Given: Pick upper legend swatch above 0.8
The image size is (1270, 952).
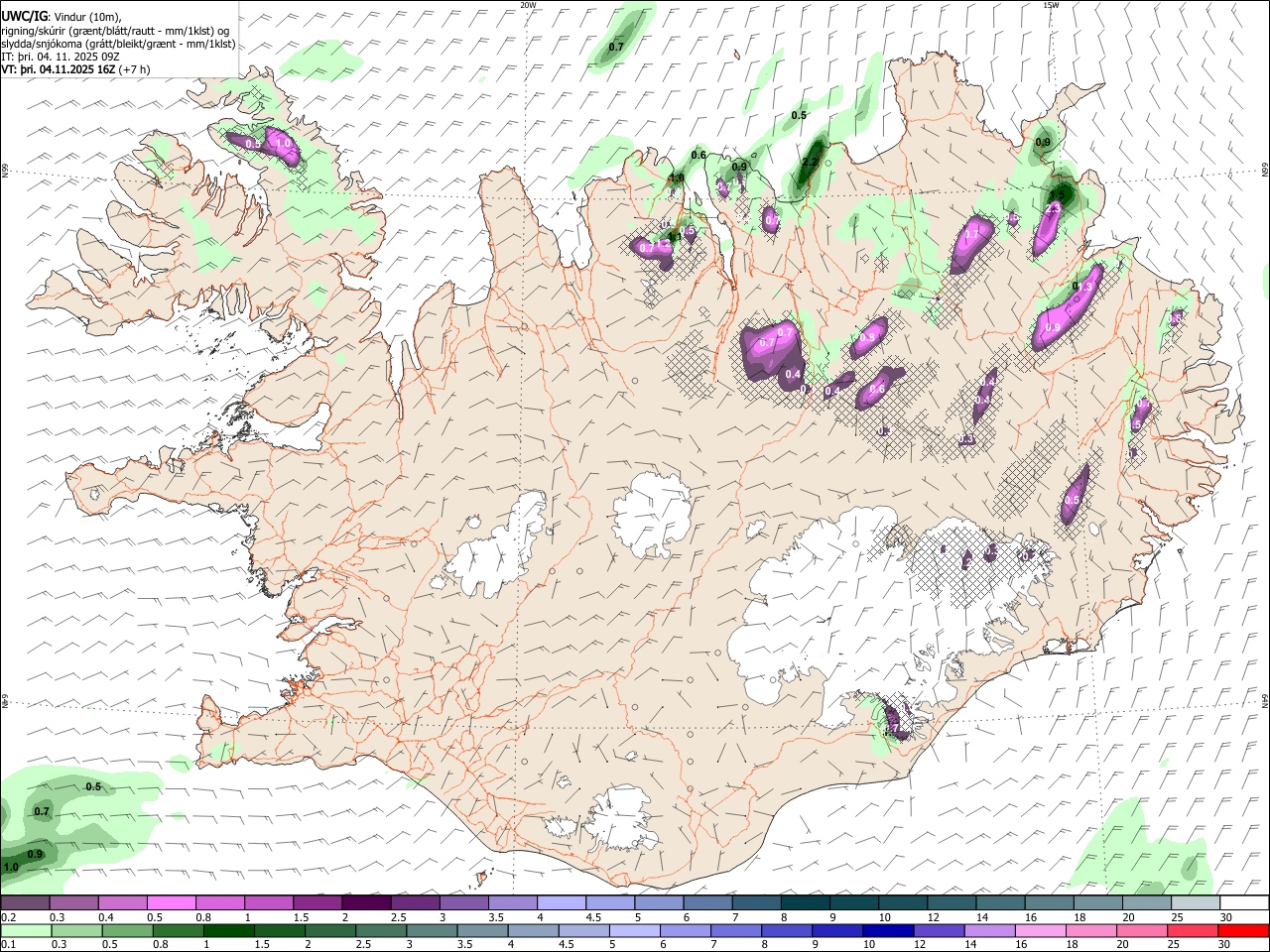Looking at the screenshot, I should (219, 902).
